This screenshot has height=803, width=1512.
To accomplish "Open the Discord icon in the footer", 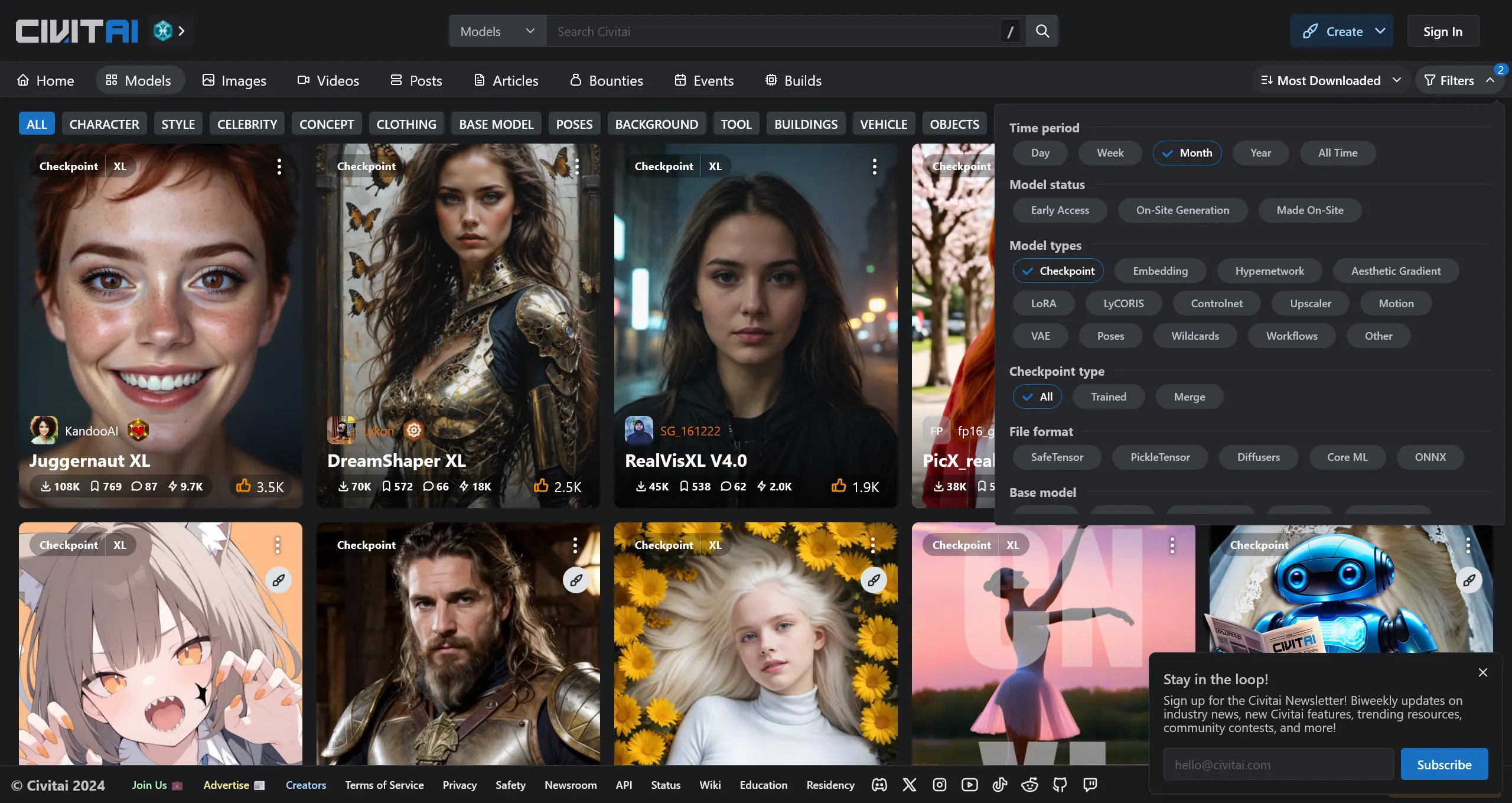I will [x=879, y=785].
